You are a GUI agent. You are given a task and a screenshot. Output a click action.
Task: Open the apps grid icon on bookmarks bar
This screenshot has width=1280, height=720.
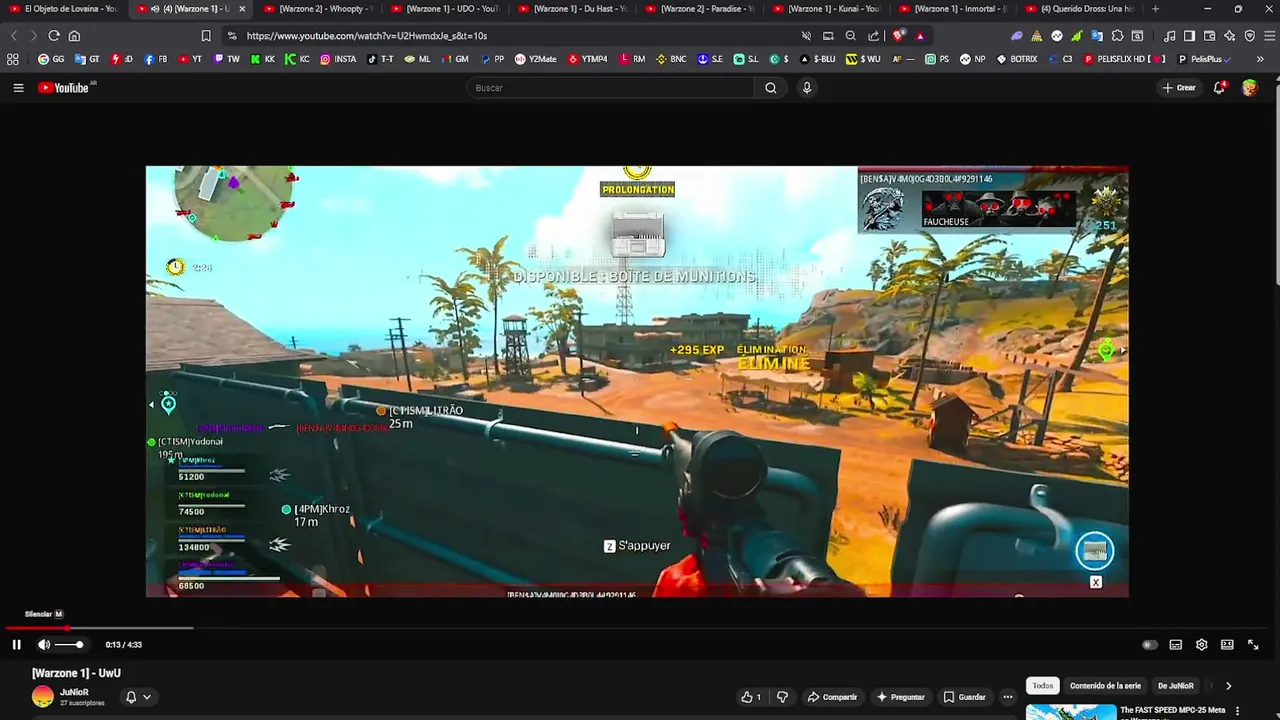click(x=13, y=59)
